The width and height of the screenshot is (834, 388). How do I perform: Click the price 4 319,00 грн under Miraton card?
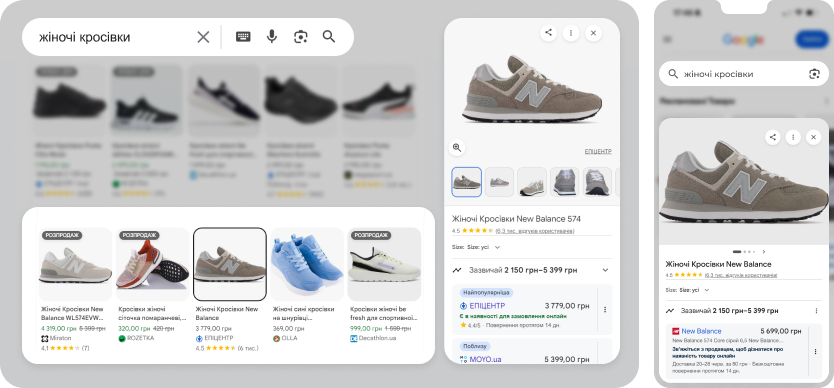click(x=59, y=328)
